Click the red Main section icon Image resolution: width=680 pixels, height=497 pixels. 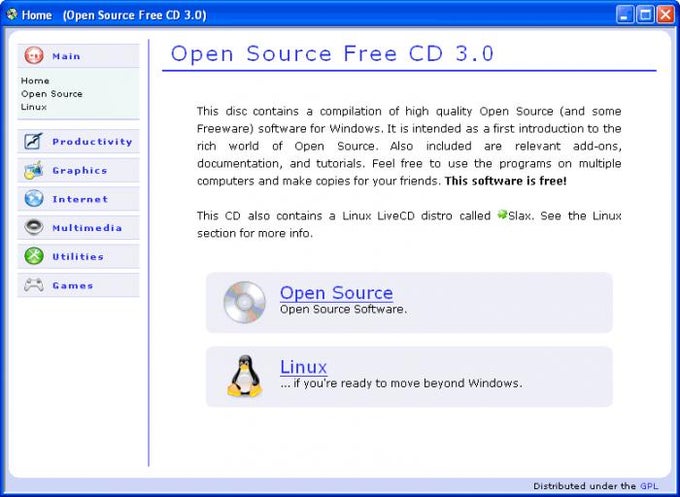(34, 56)
